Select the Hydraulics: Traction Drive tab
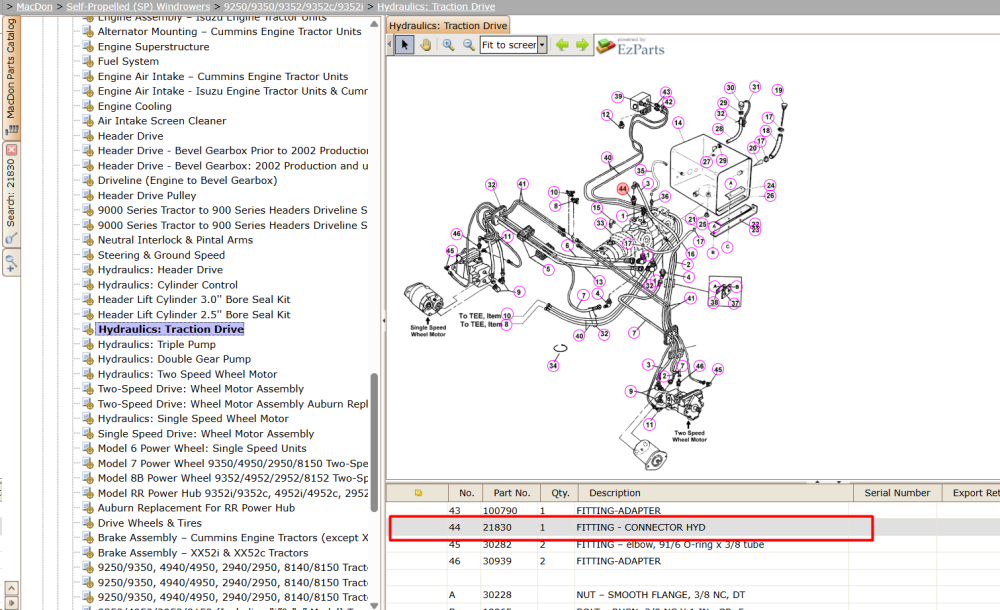Screen dimensions: 1000x610 [x=448, y=26]
